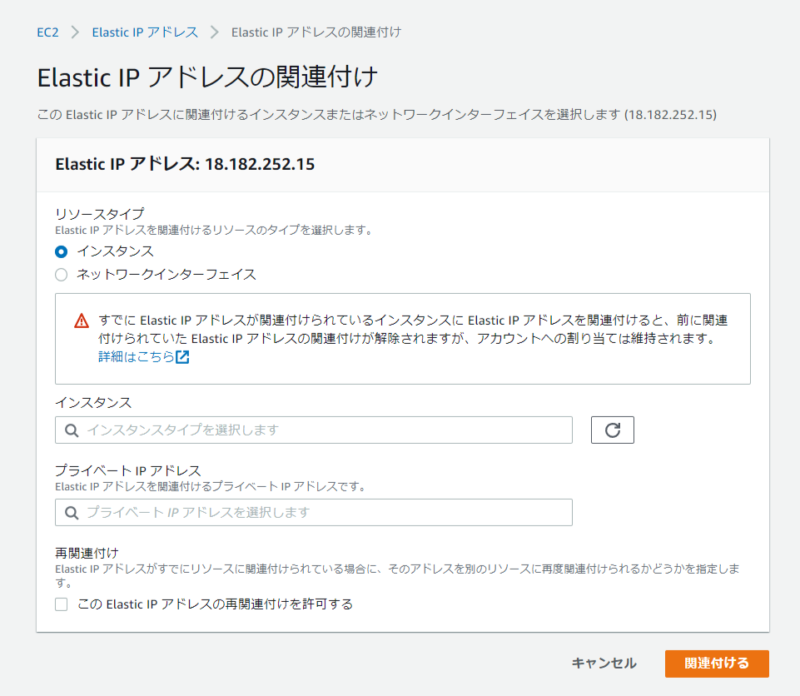Click the external link icon beside 詳細はこちら

(183, 357)
